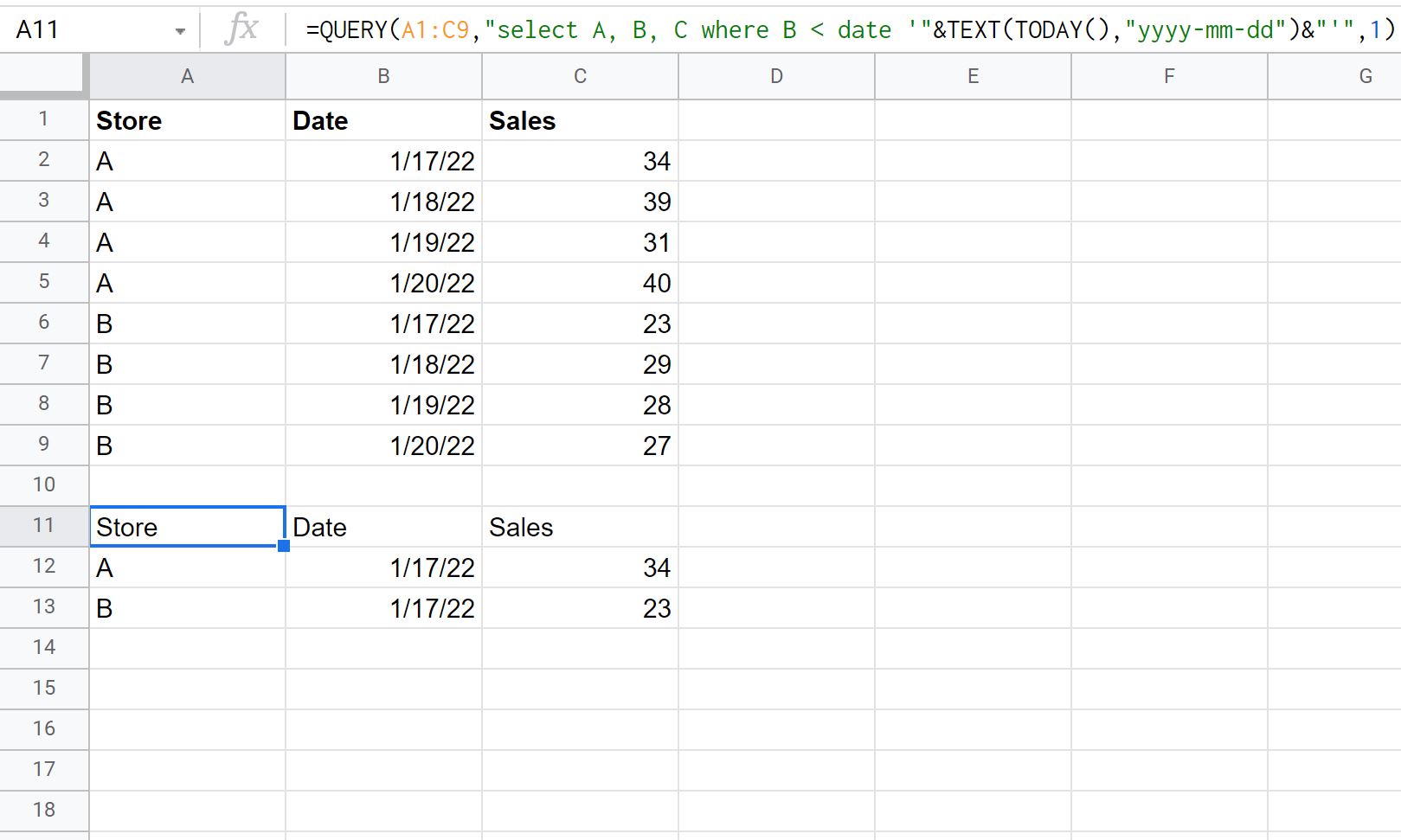Screen dimensions: 1401x840
Task: Click cell C2 containing 34
Action: coord(580,161)
